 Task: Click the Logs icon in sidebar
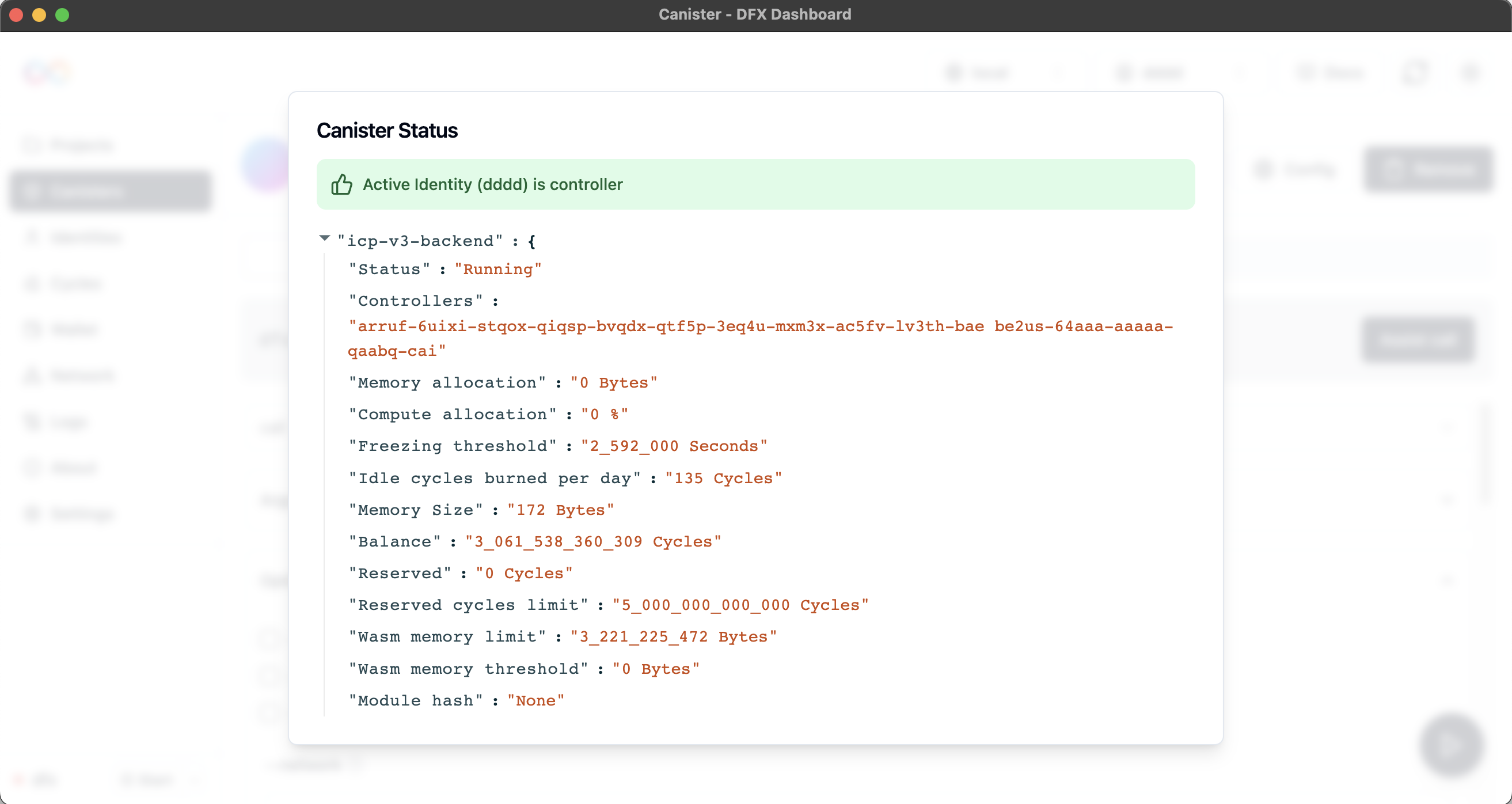(32, 422)
